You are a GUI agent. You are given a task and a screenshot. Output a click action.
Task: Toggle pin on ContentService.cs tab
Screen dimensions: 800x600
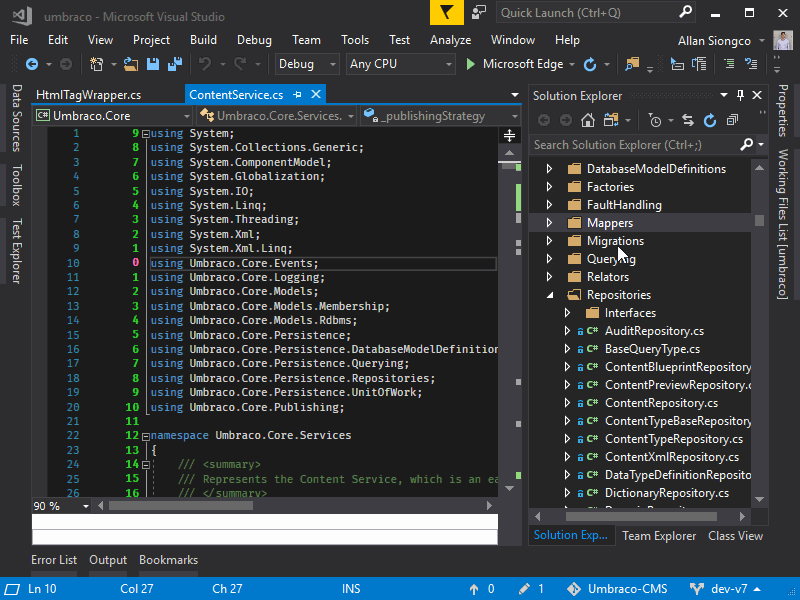(297, 95)
